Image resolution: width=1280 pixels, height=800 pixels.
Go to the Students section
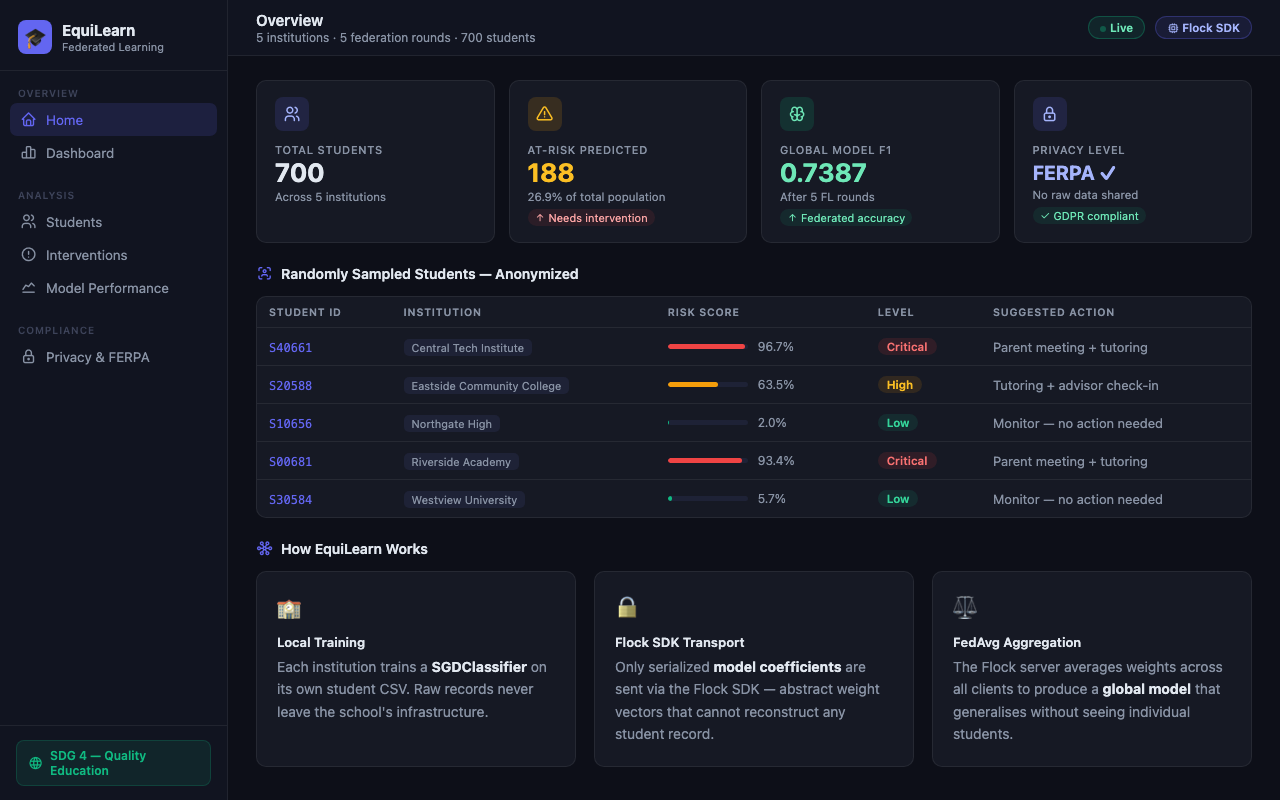pos(113,222)
